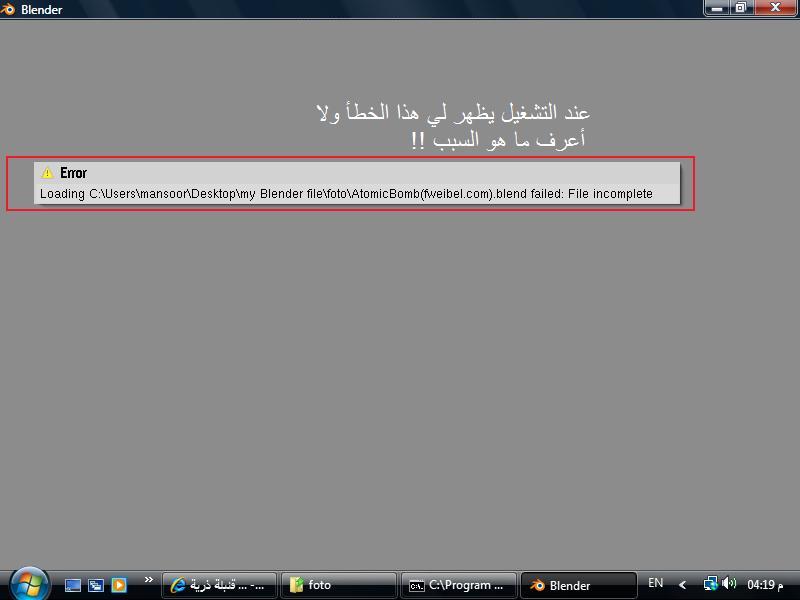This screenshot has height=600, width=800.
Task: Open the volume tray icon
Action: pyautogui.click(x=729, y=583)
